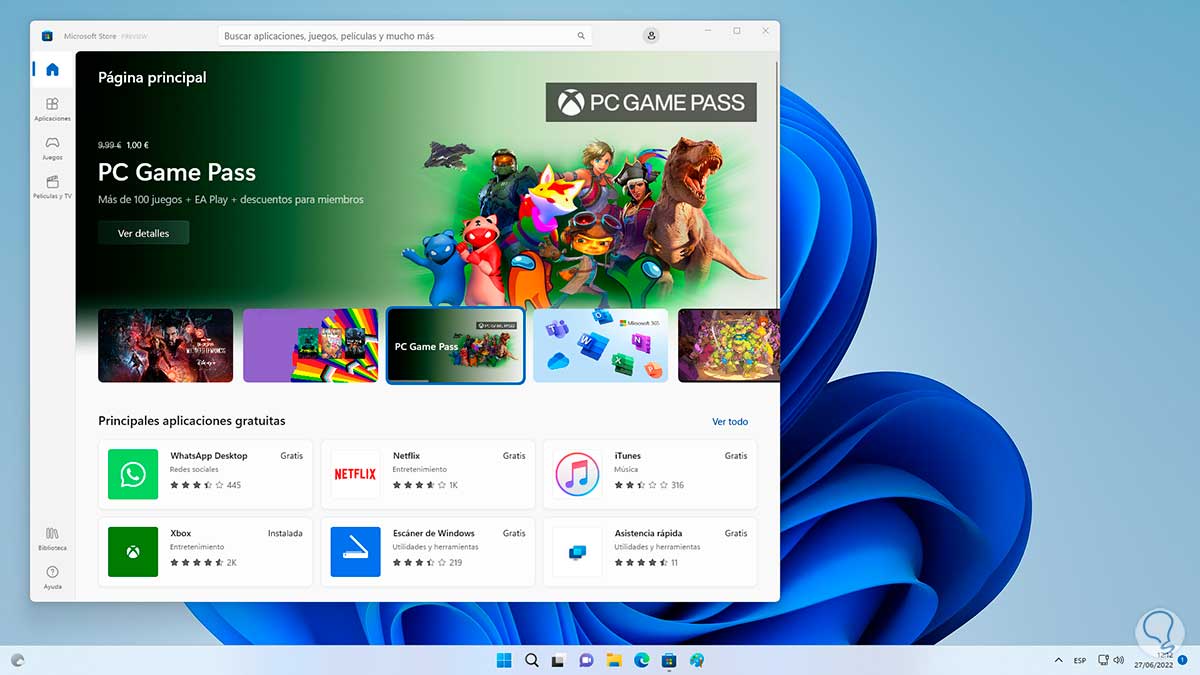
Task: Click the Netflix title text
Action: pos(406,456)
